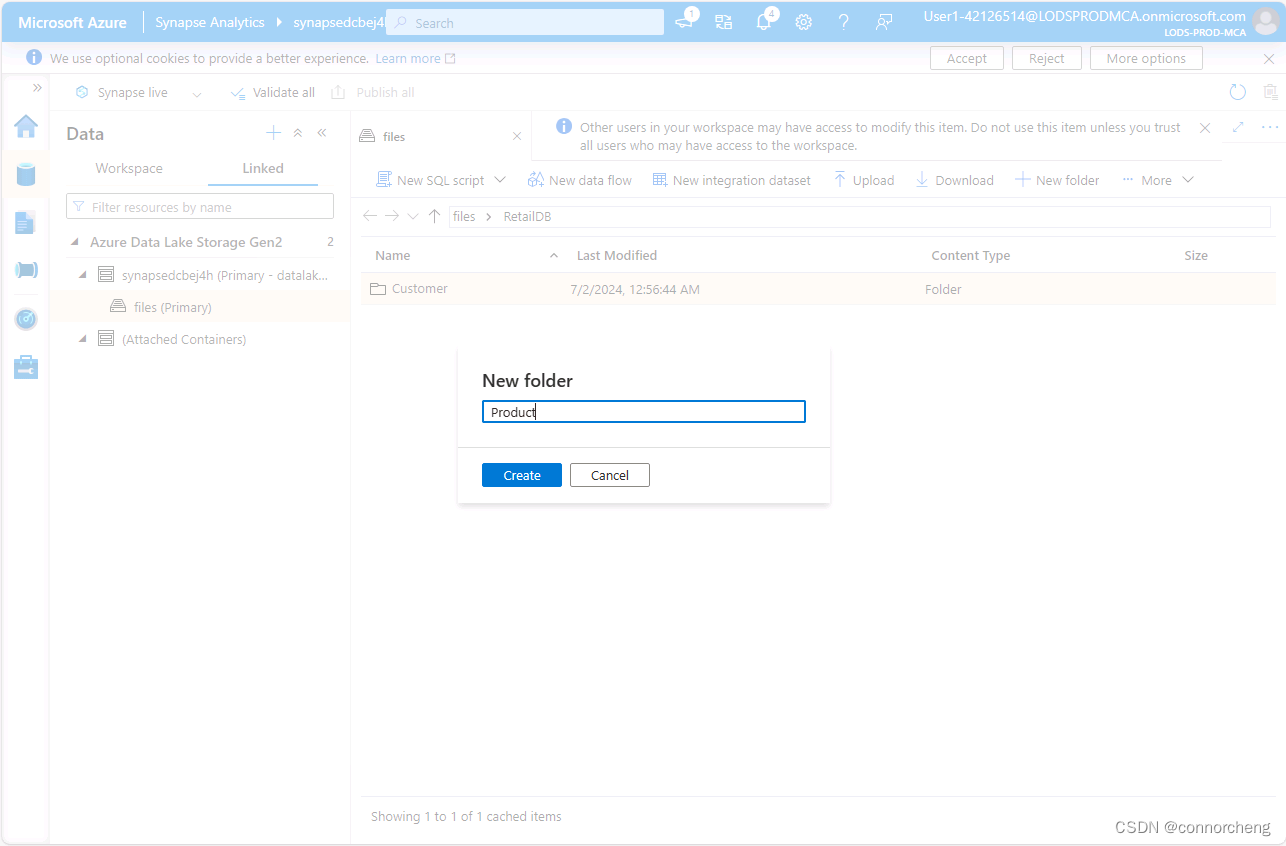Click the Azure Search box
1286x846 pixels.
pos(525,22)
